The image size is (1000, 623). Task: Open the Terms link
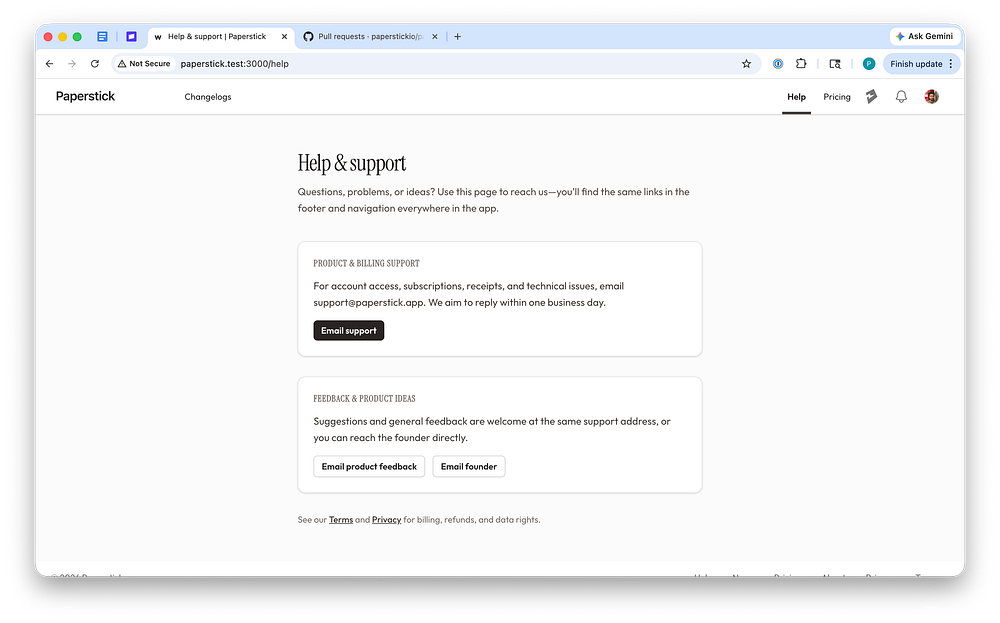[x=341, y=520]
